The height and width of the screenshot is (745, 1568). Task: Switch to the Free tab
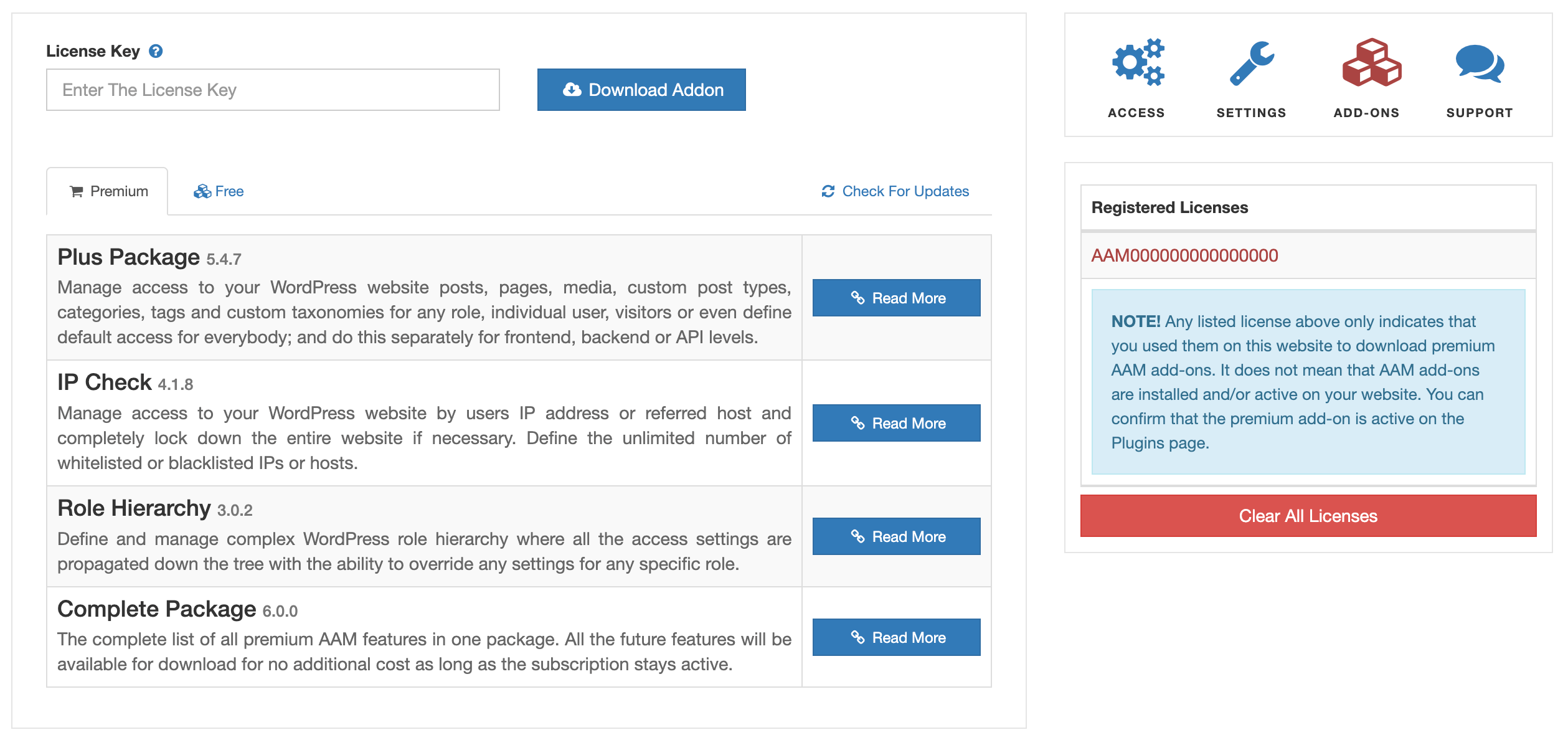click(x=219, y=191)
